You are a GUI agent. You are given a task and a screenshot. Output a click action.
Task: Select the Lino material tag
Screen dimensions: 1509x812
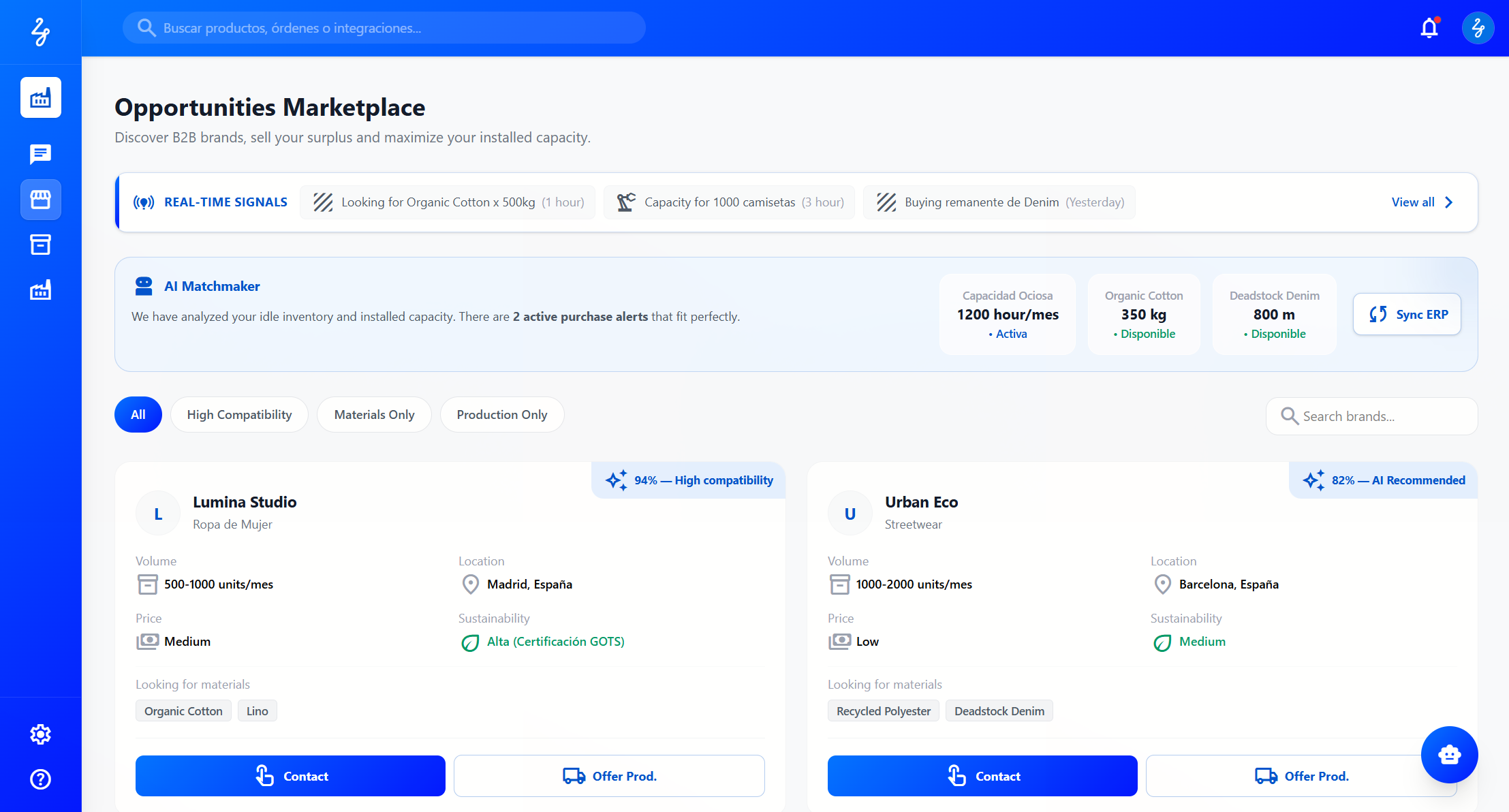(257, 710)
